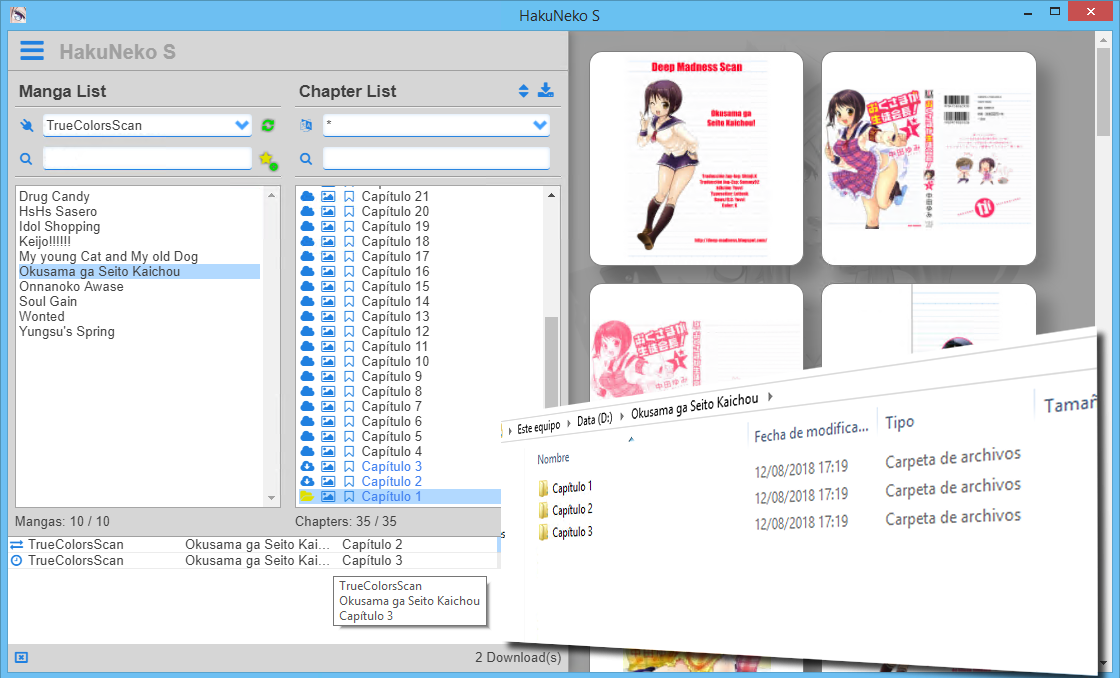Image resolution: width=1120 pixels, height=678 pixels.
Task: Click the cloud icon for Capítulo 15
Action: pos(307,286)
